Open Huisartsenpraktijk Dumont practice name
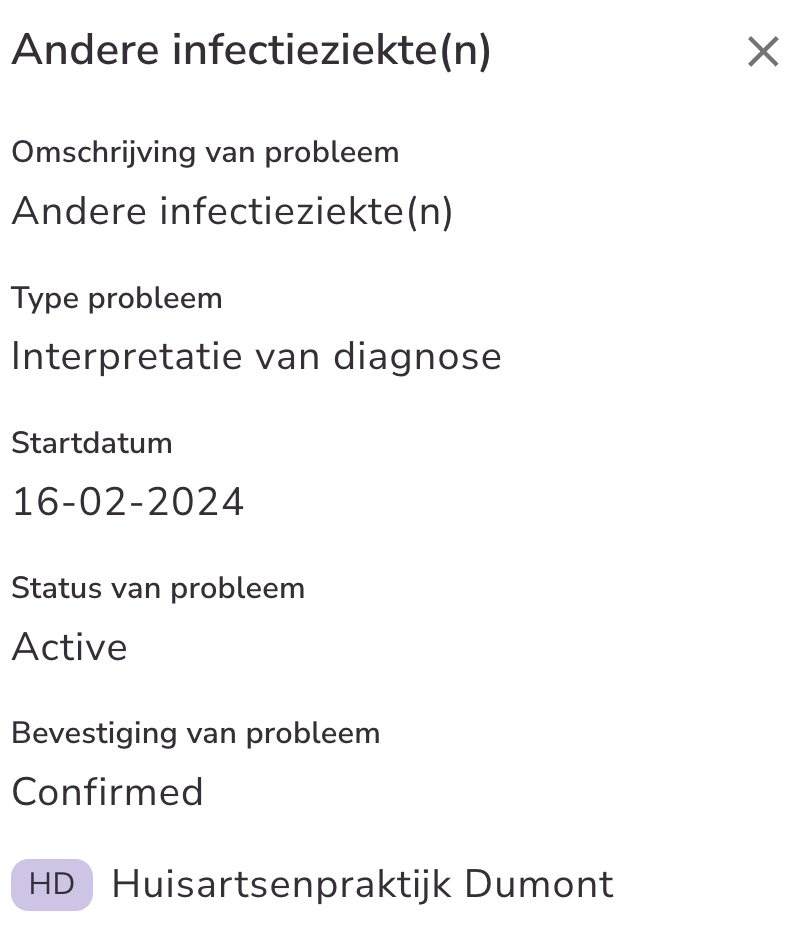 point(362,884)
